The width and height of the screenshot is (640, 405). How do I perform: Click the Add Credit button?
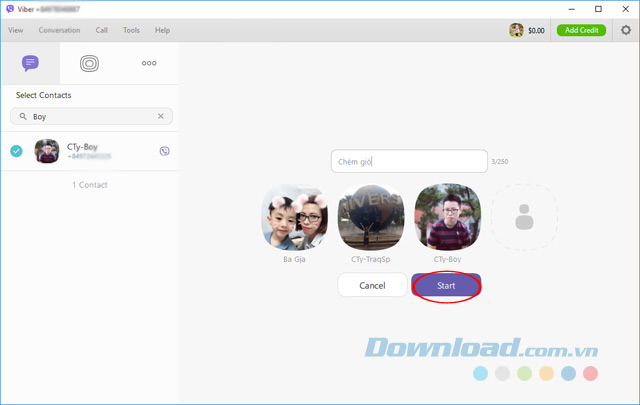582,30
